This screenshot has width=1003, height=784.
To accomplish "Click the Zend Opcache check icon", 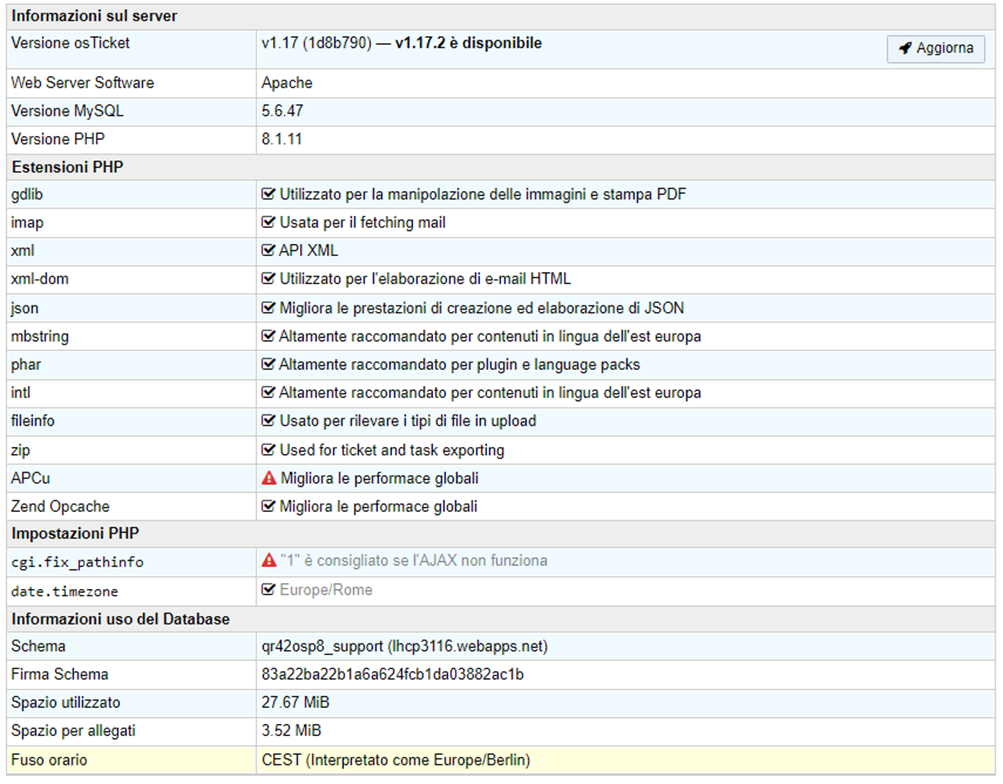I will pos(268,507).
